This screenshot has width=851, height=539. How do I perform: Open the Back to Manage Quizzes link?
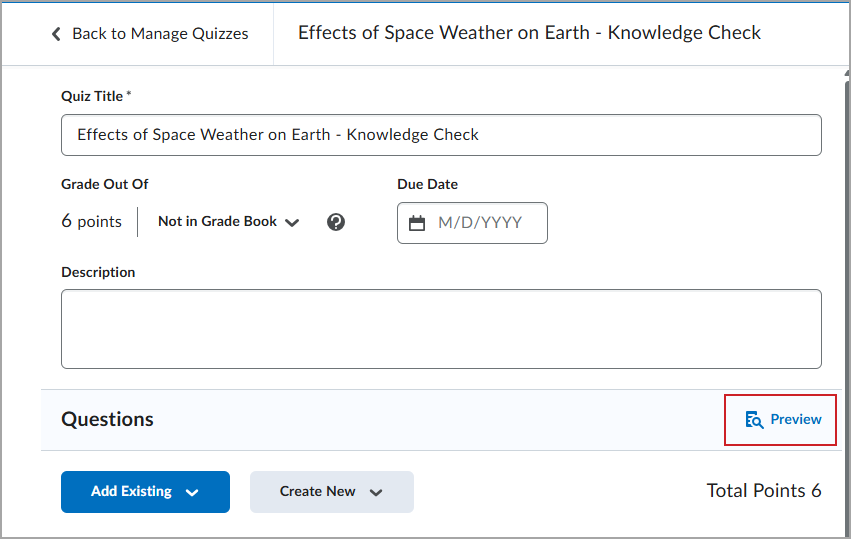pos(160,34)
